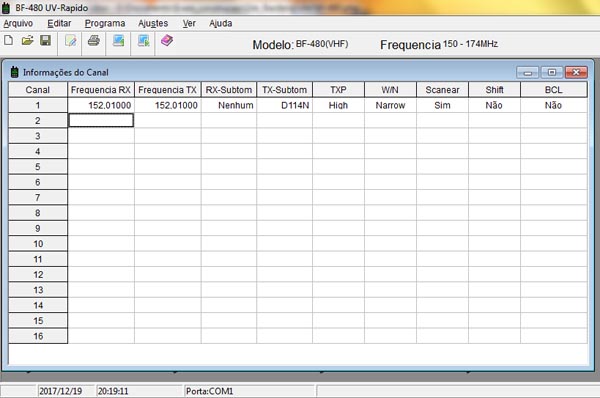The image size is (600, 398).
Task: Select row header for channel 15
Action: [x=38, y=321]
